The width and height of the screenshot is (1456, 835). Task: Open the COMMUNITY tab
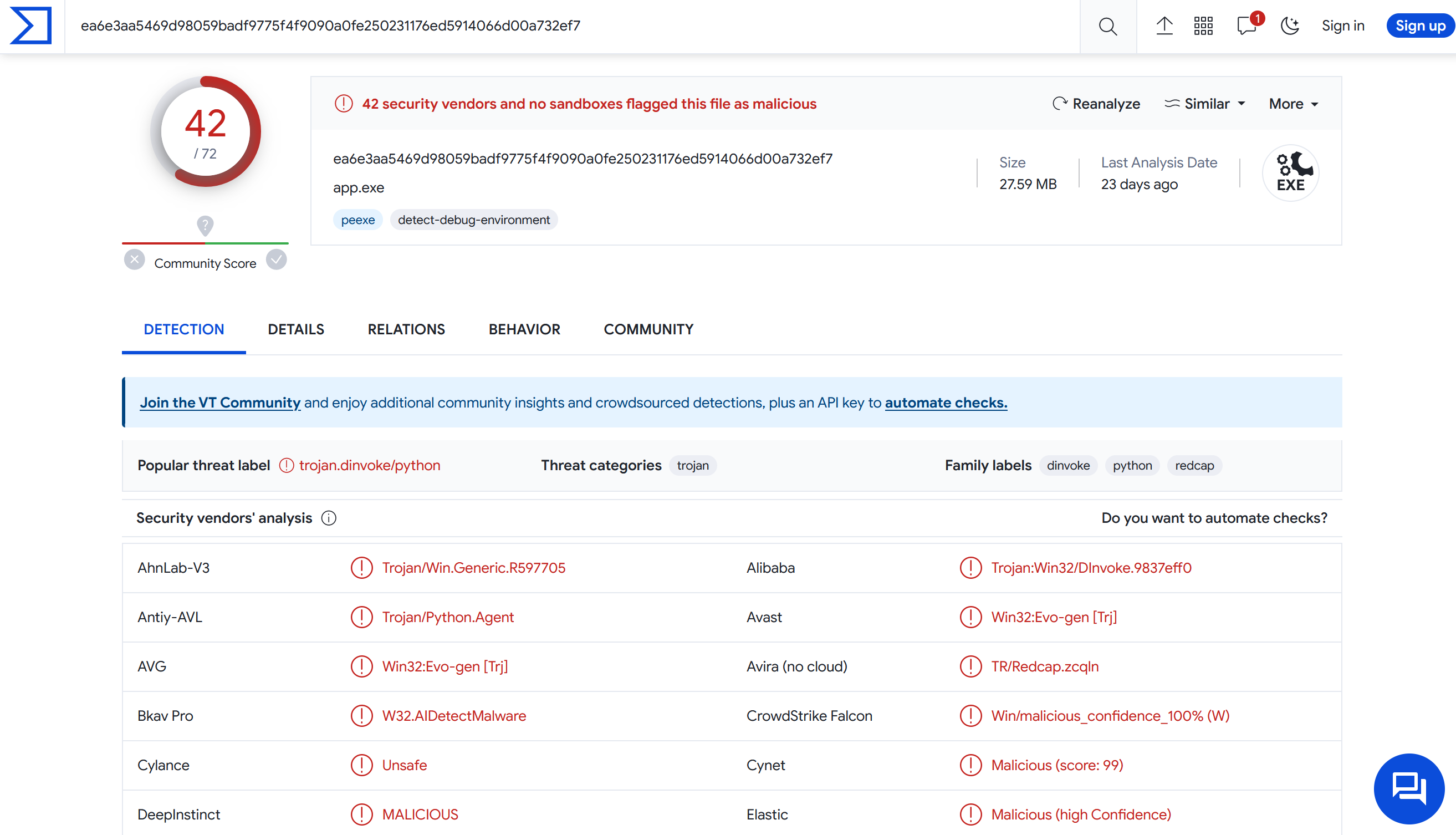(x=648, y=329)
